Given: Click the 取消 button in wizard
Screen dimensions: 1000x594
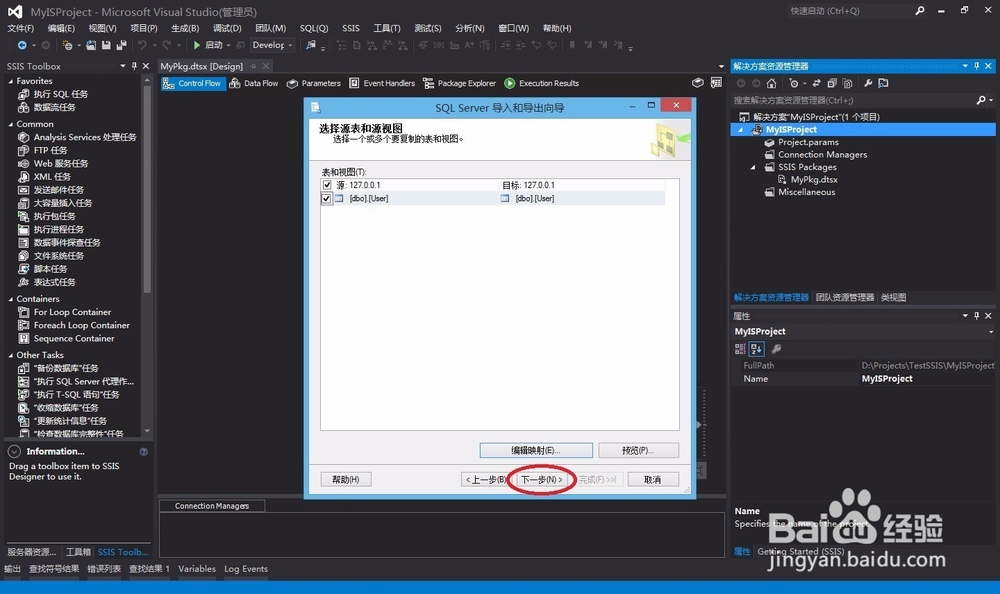Looking at the screenshot, I should (x=652, y=480).
